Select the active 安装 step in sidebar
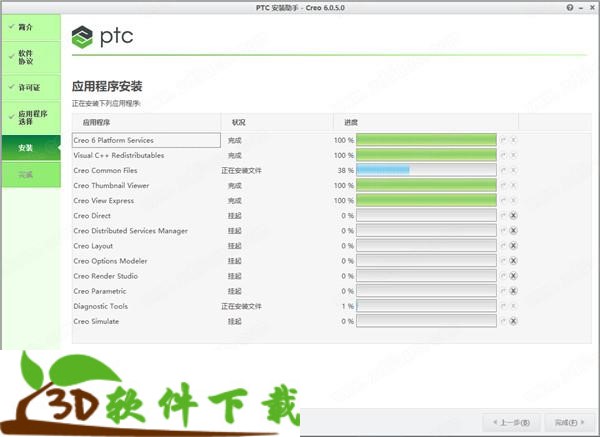This screenshot has height=437, width=600. pyautogui.click(x=31, y=148)
